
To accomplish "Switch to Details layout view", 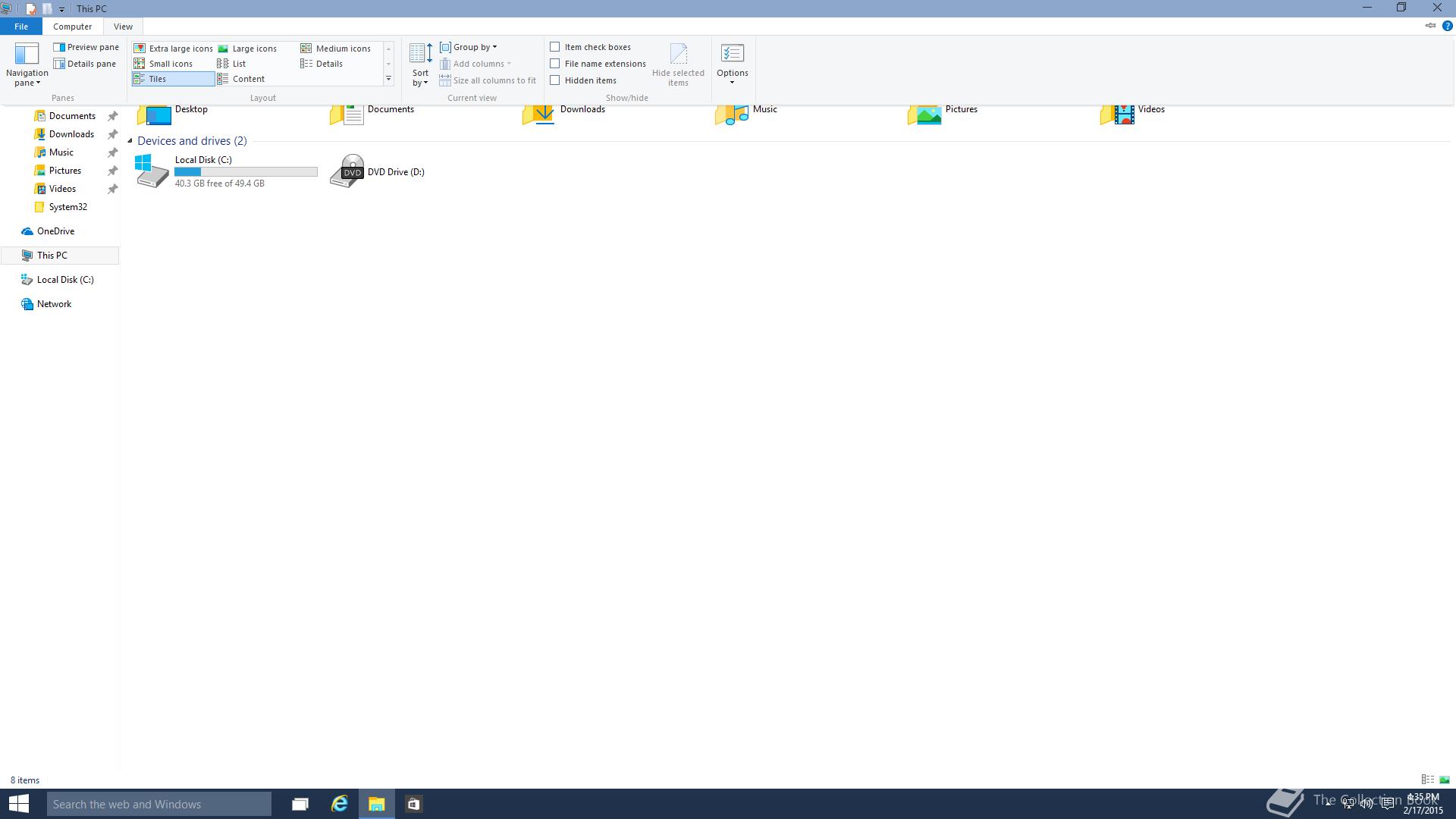I will pyautogui.click(x=328, y=64).
